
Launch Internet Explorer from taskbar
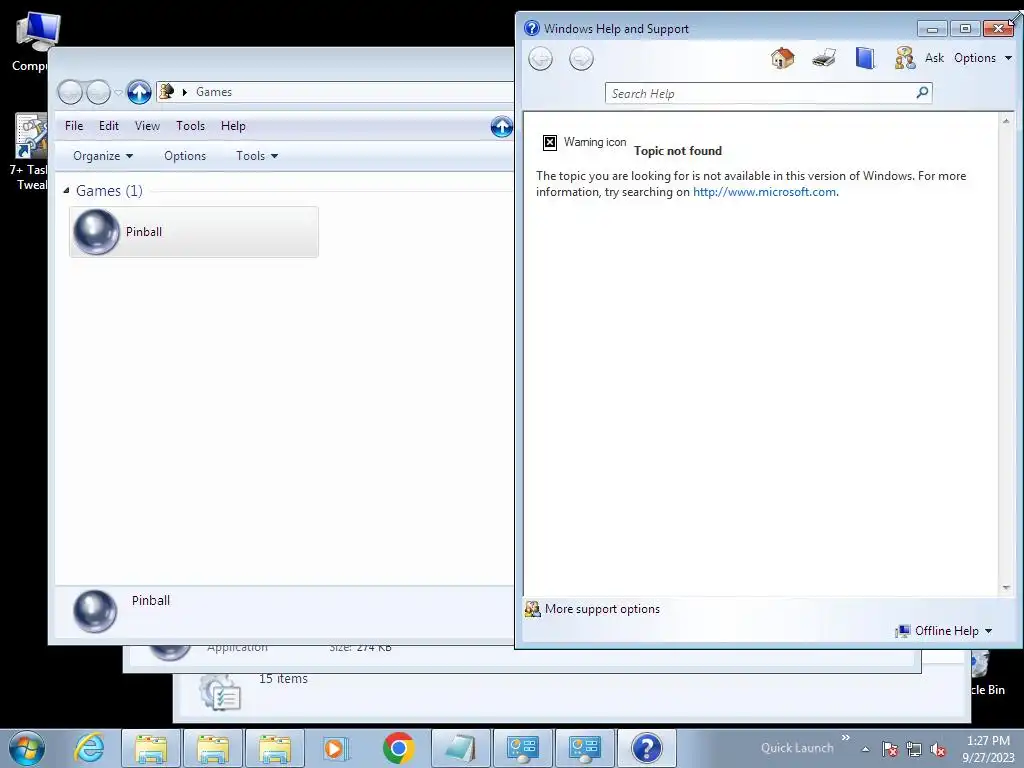(89, 748)
